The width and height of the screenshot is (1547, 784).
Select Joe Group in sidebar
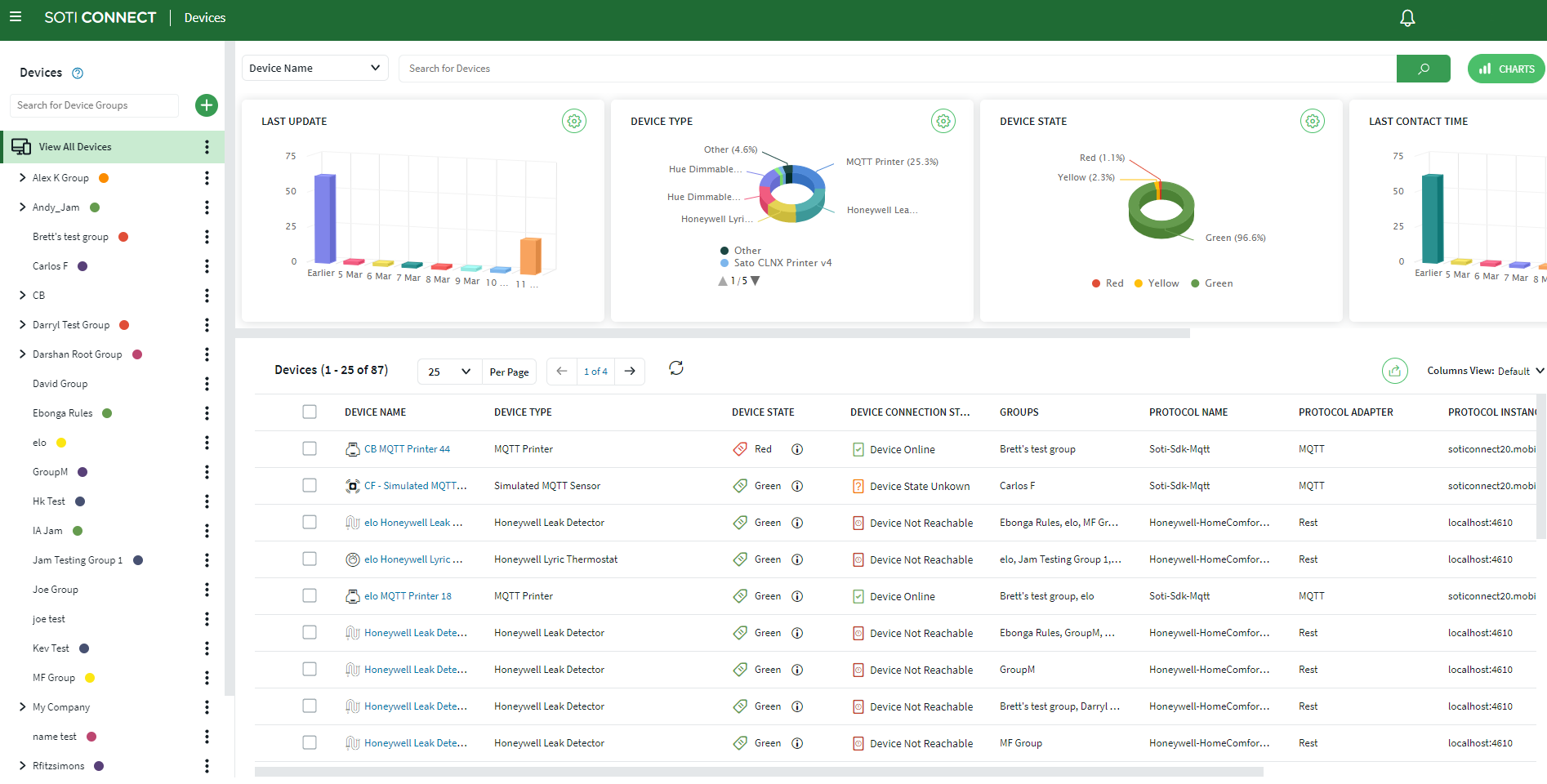56,590
